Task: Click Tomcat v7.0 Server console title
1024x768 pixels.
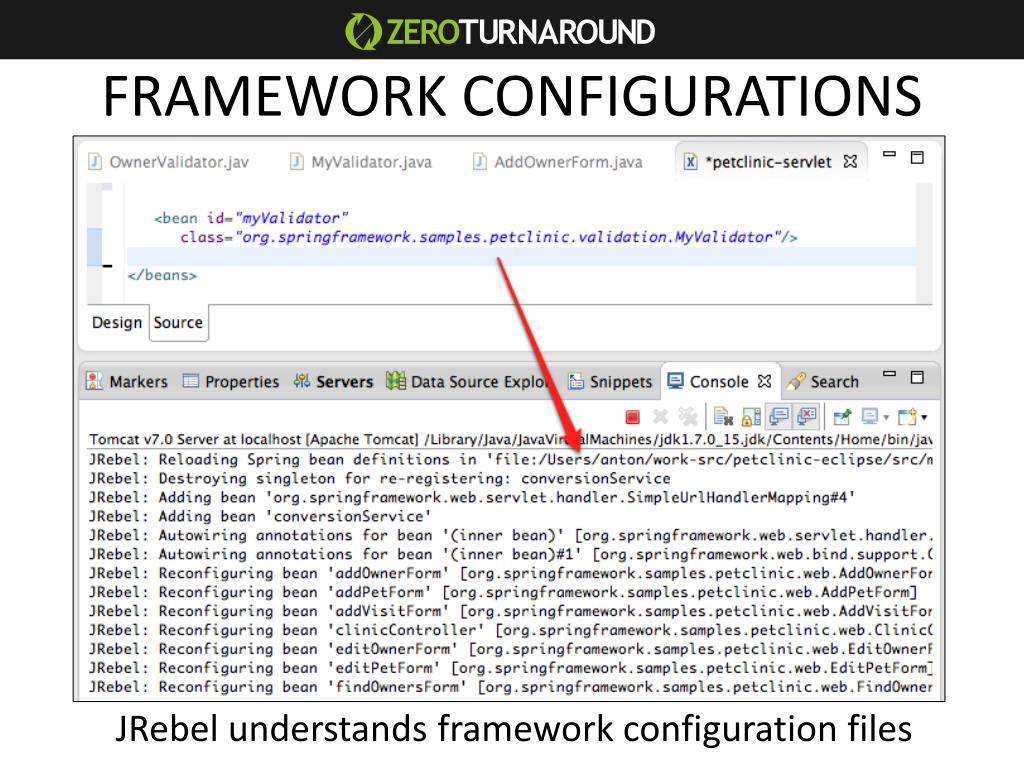Action: [511, 440]
